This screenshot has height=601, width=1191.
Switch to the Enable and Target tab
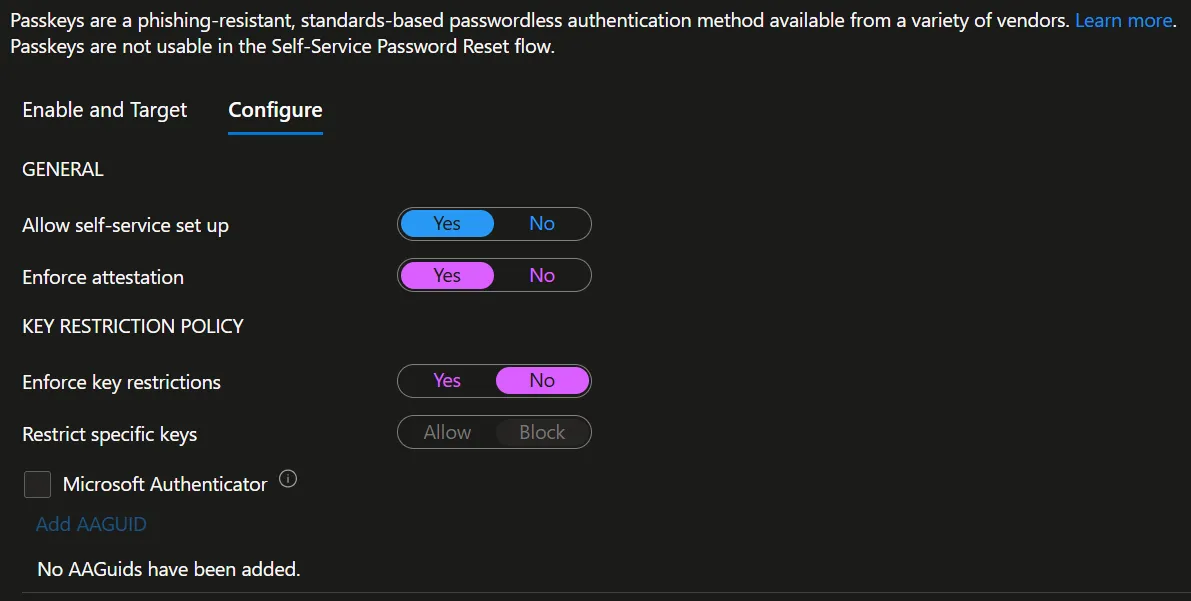point(104,110)
